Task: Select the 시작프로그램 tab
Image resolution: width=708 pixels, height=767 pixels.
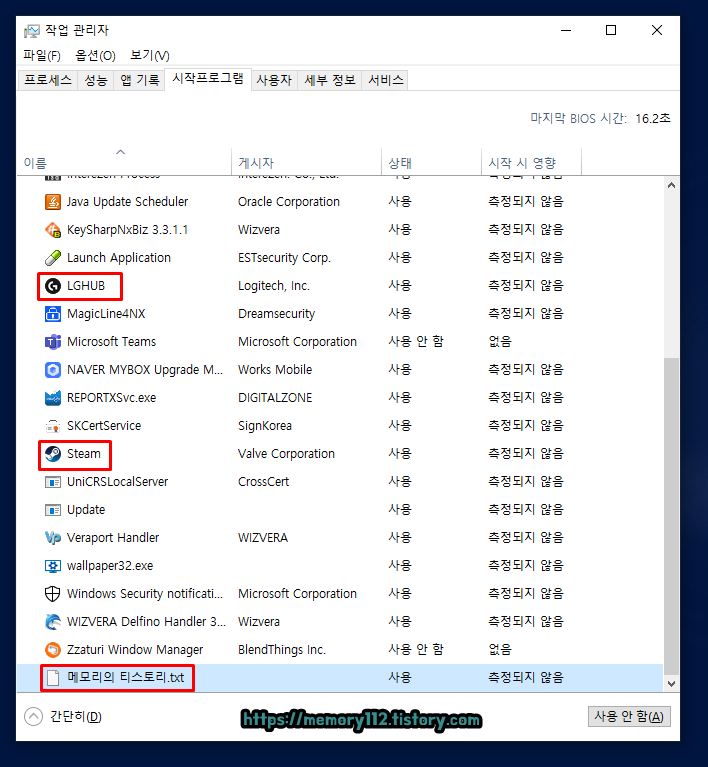Action: tap(208, 79)
